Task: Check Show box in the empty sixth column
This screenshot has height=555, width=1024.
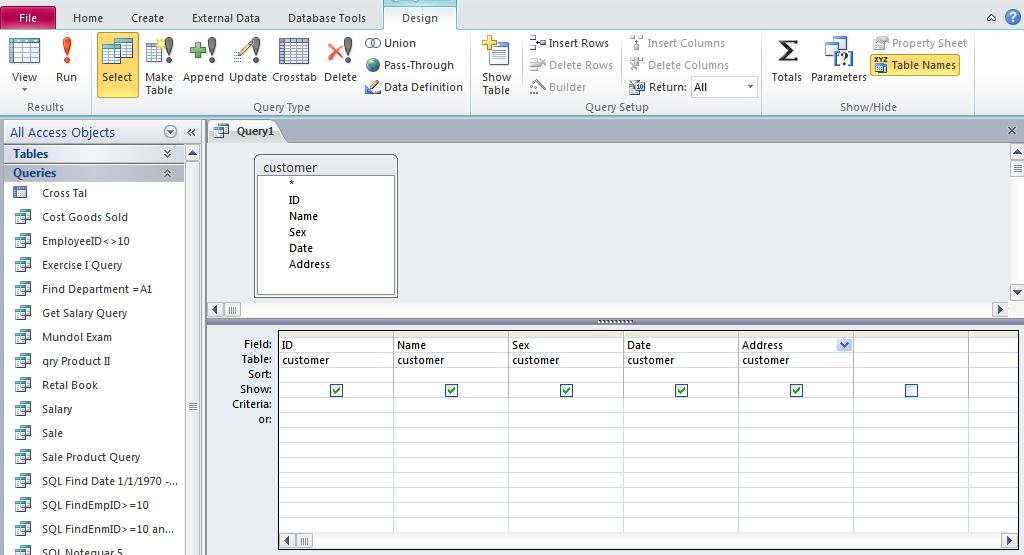Action: (911, 390)
